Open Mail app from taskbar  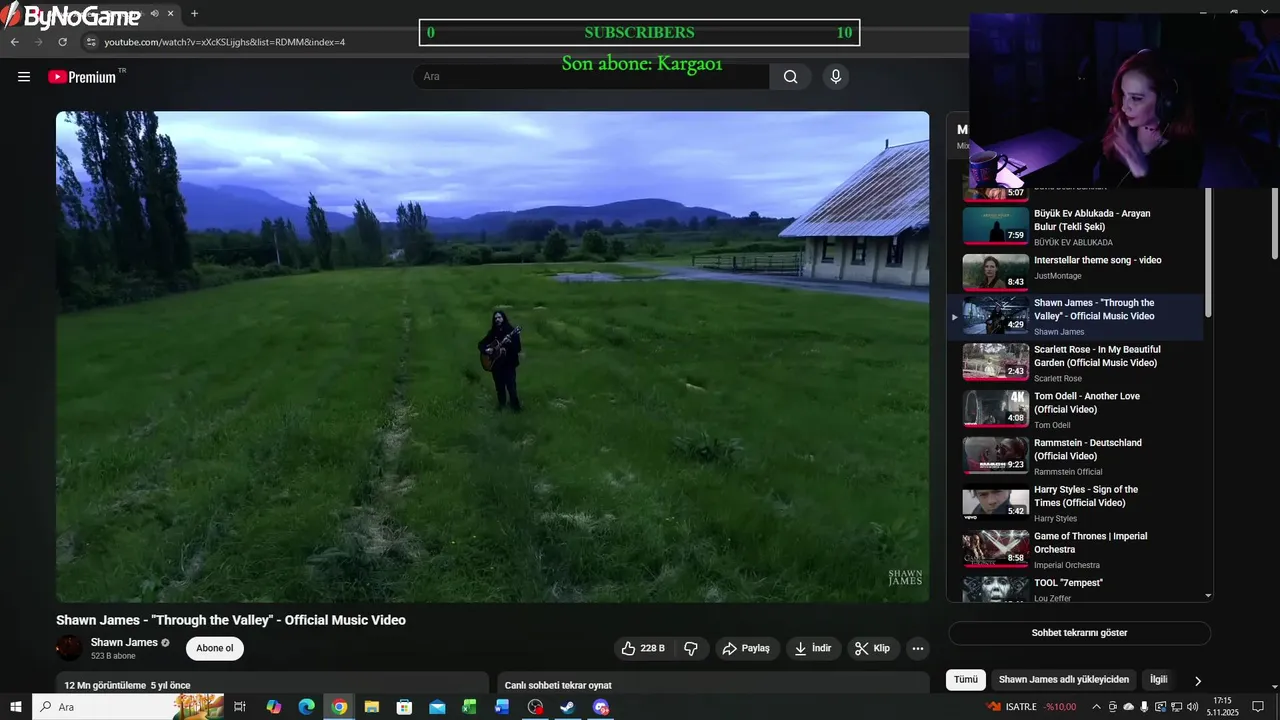click(x=437, y=707)
